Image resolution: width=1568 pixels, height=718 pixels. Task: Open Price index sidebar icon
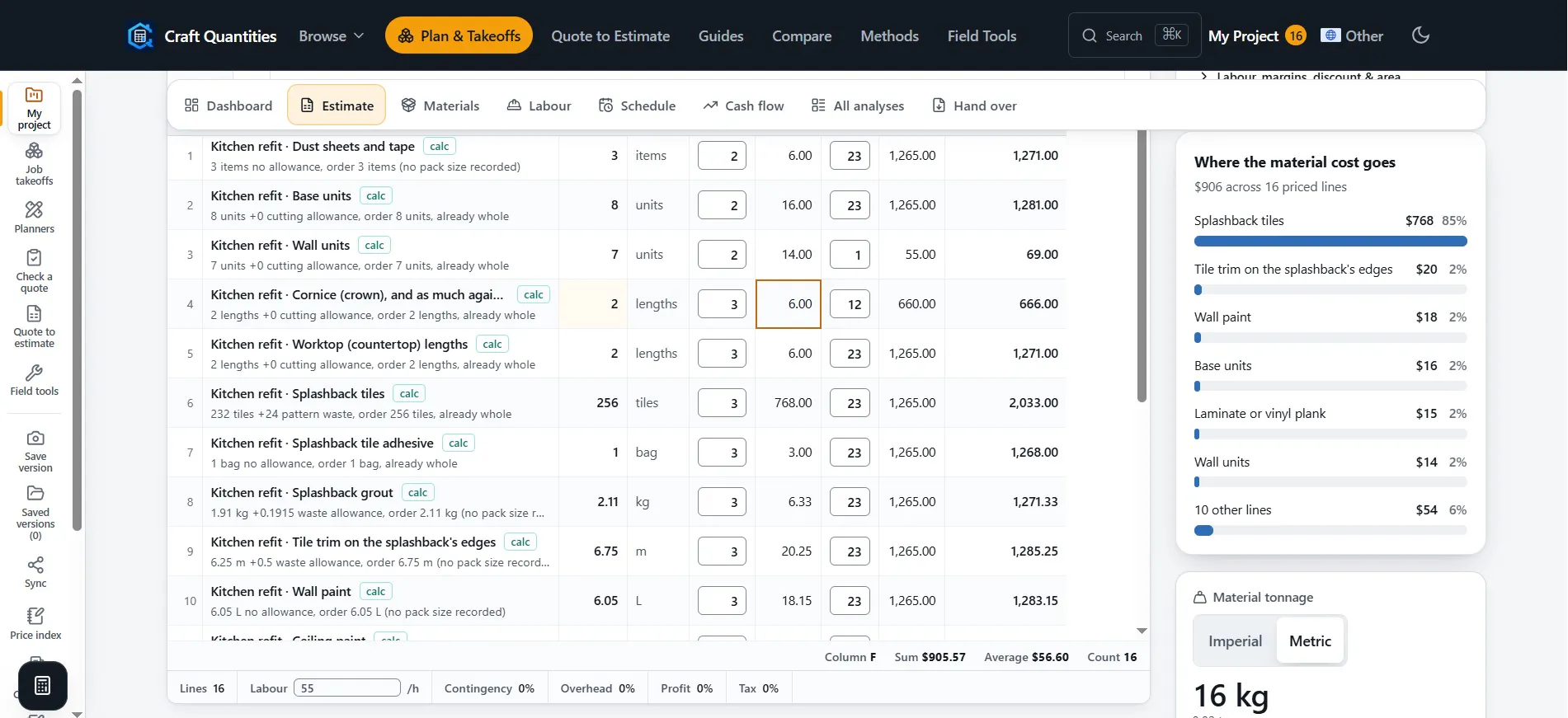tap(35, 624)
